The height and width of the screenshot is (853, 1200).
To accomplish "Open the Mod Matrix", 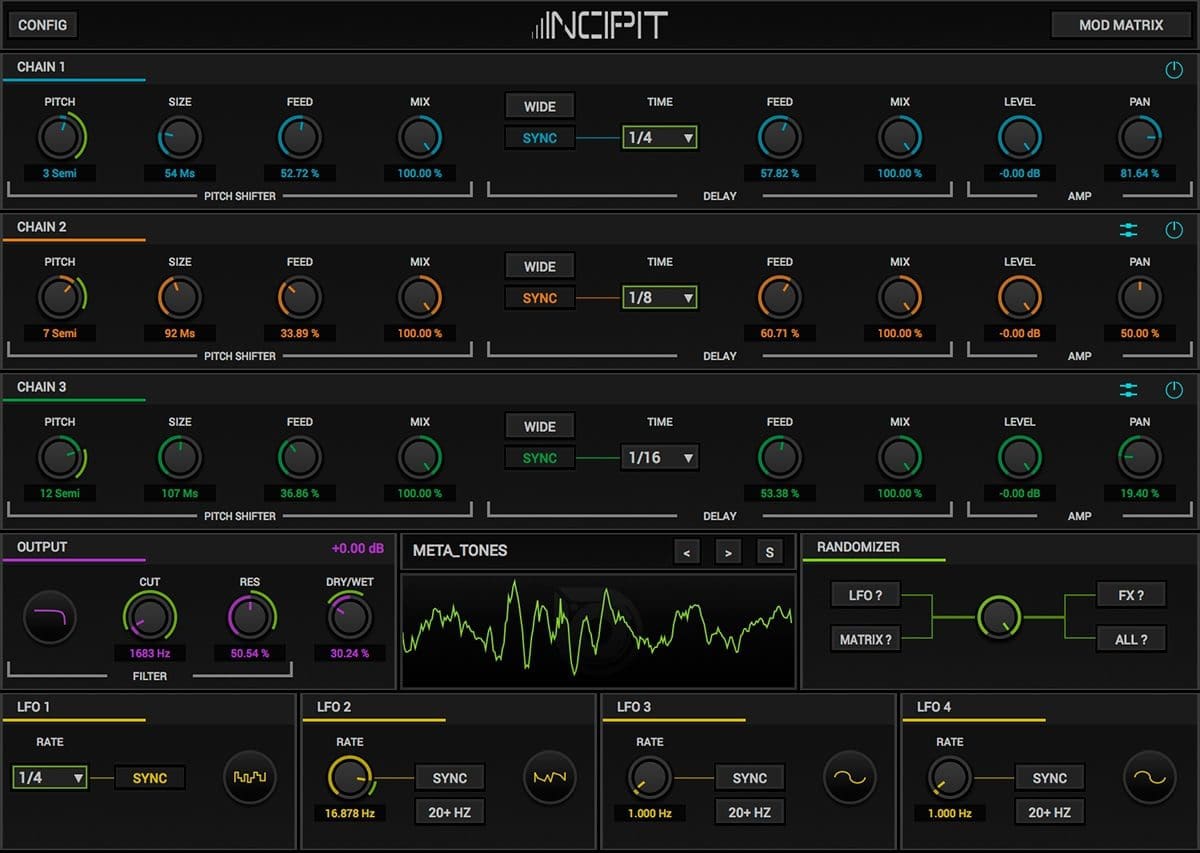I will coord(1121,25).
